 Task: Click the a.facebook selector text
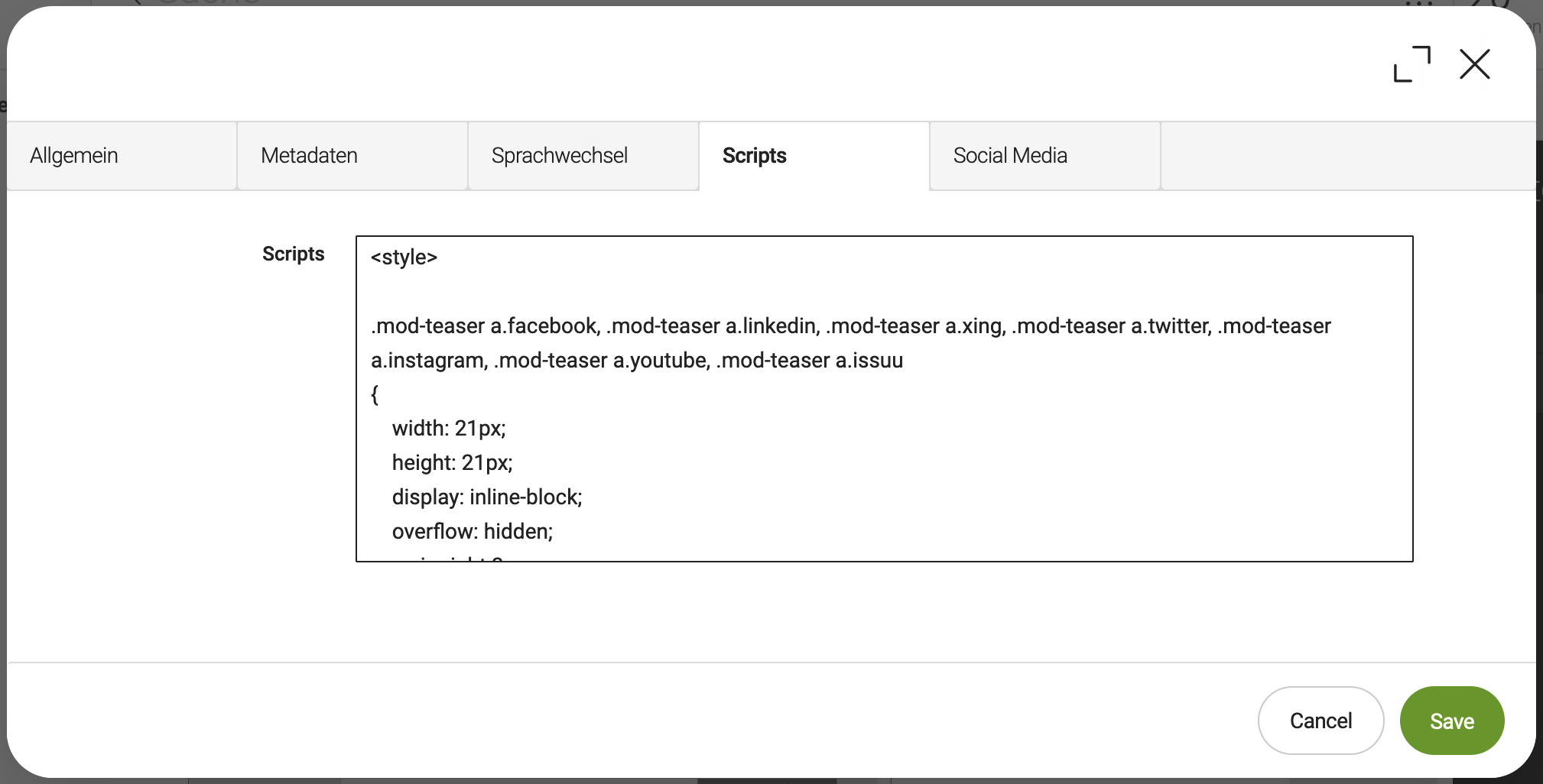(x=544, y=326)
